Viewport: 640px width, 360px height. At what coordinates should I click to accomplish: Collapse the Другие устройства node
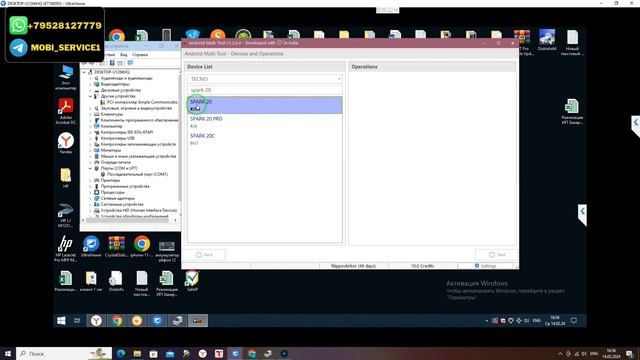(x=91, y=96)
